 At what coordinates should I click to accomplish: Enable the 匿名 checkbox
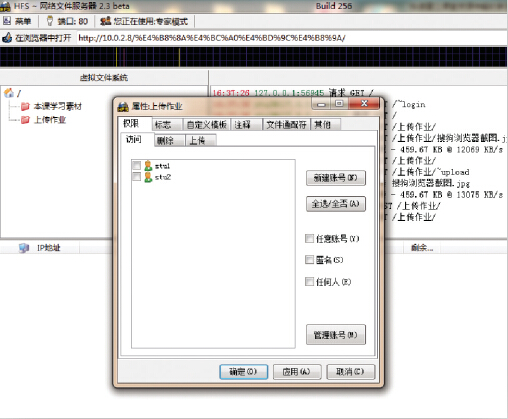(x=309, y=260)
